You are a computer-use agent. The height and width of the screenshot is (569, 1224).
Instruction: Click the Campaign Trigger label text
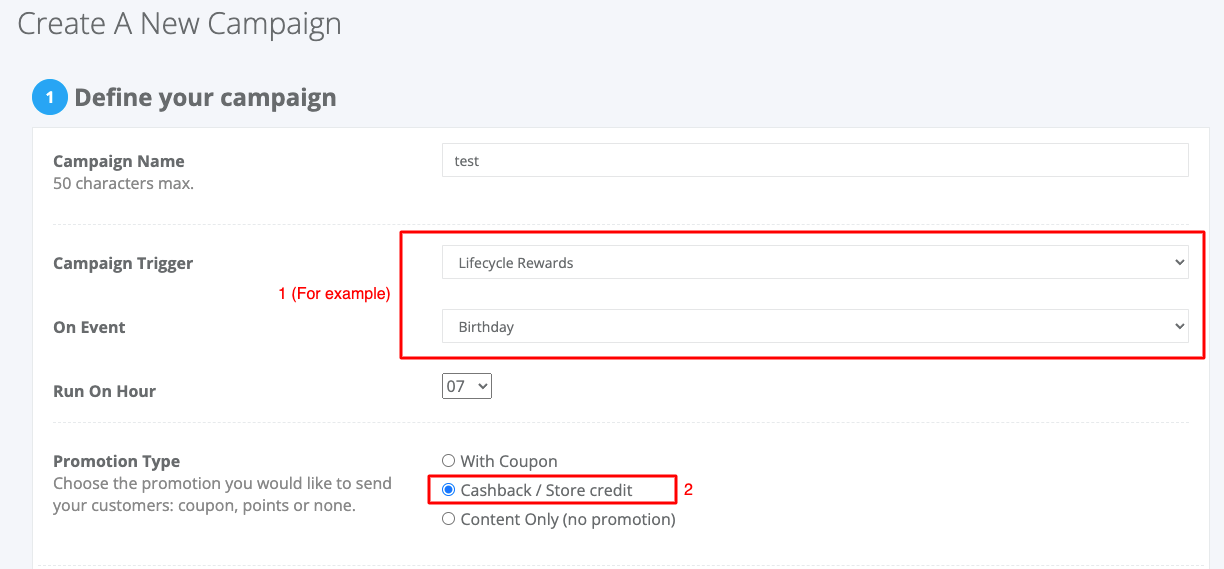point(123,264)
